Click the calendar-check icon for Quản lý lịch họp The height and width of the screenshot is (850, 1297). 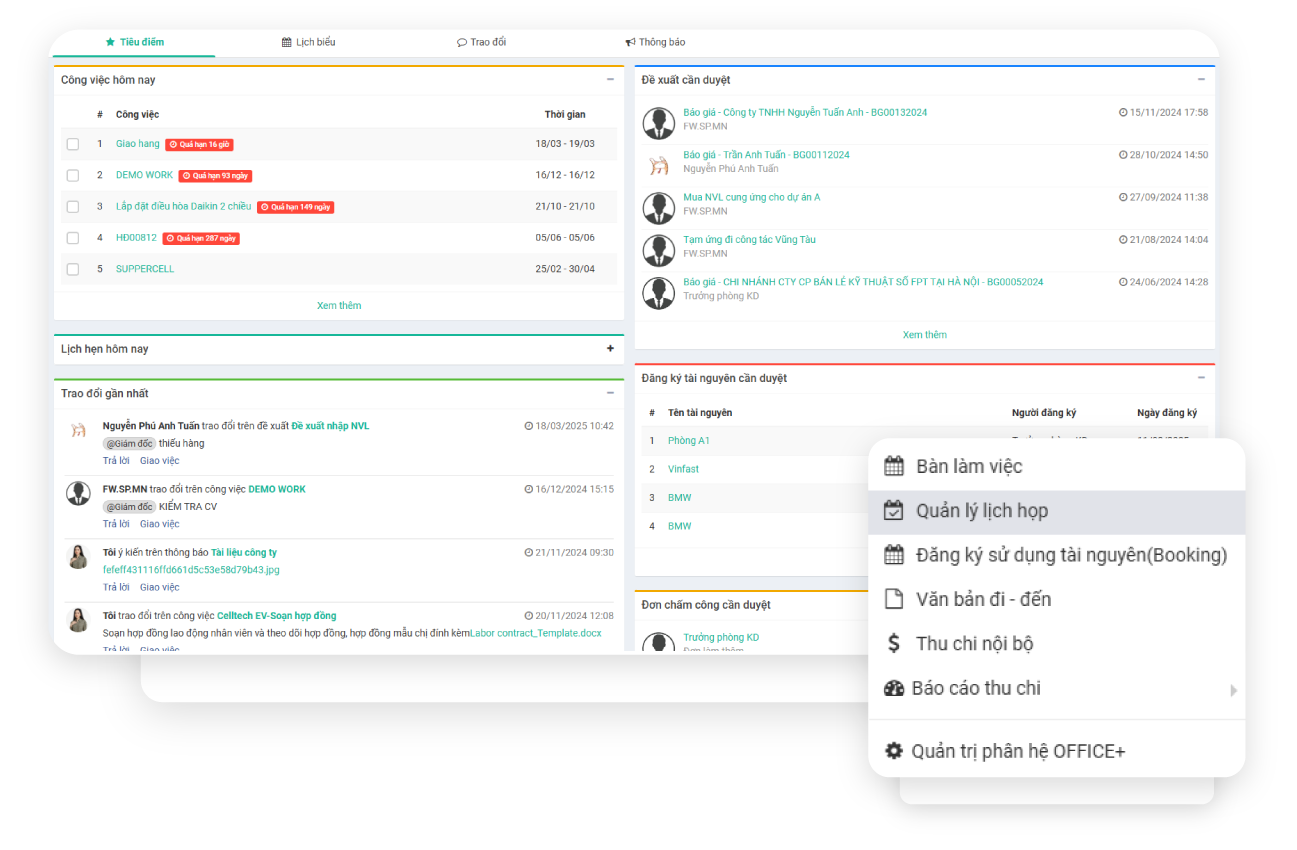894,511
